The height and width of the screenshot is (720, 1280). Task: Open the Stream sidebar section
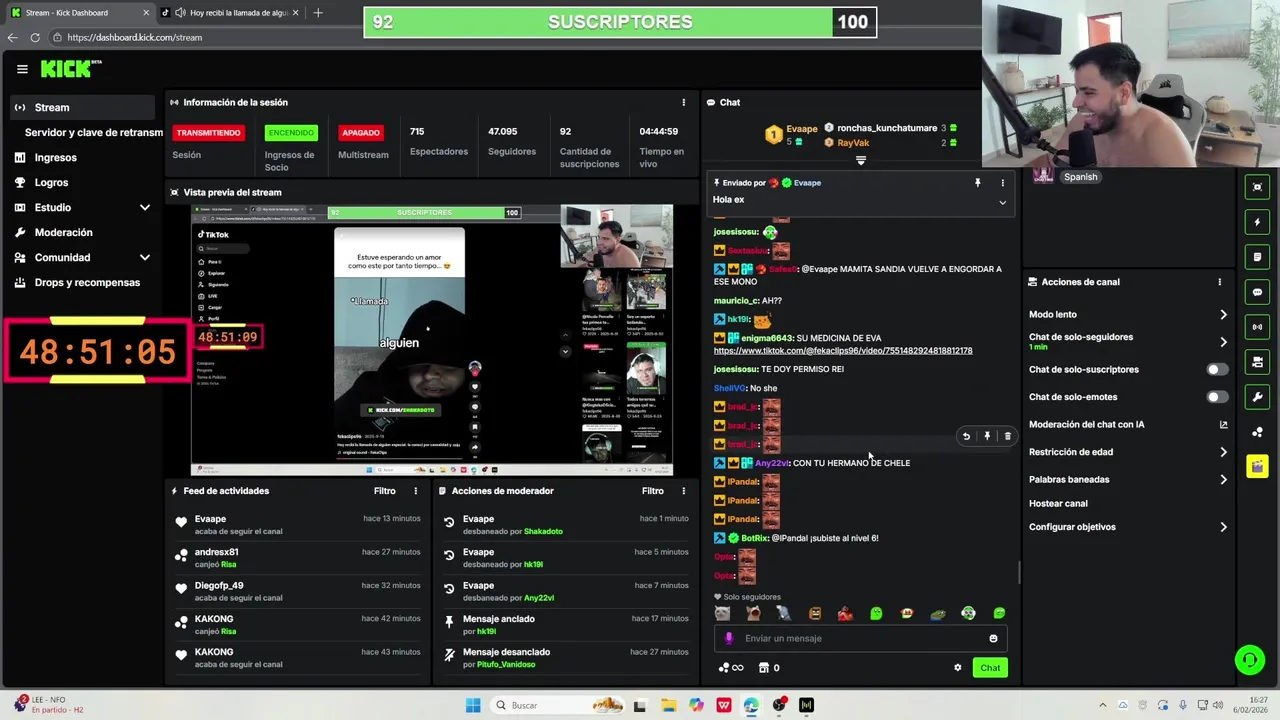click(82, 107)
